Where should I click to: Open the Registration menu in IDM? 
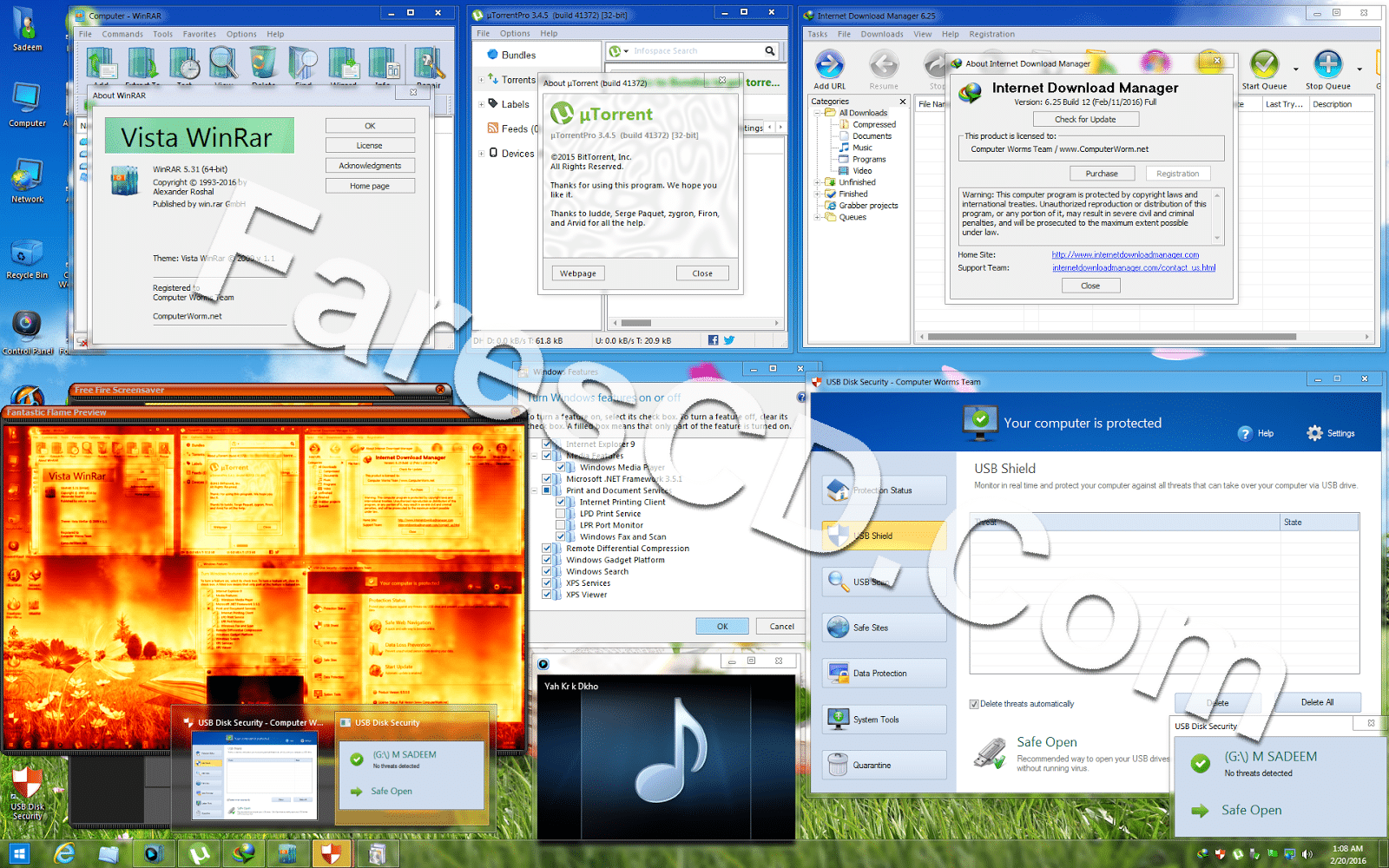click(x=991, y=35)
